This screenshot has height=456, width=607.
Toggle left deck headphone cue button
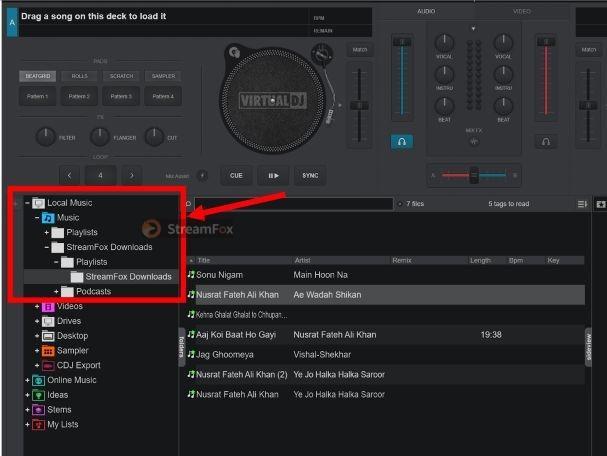[401, 142]
